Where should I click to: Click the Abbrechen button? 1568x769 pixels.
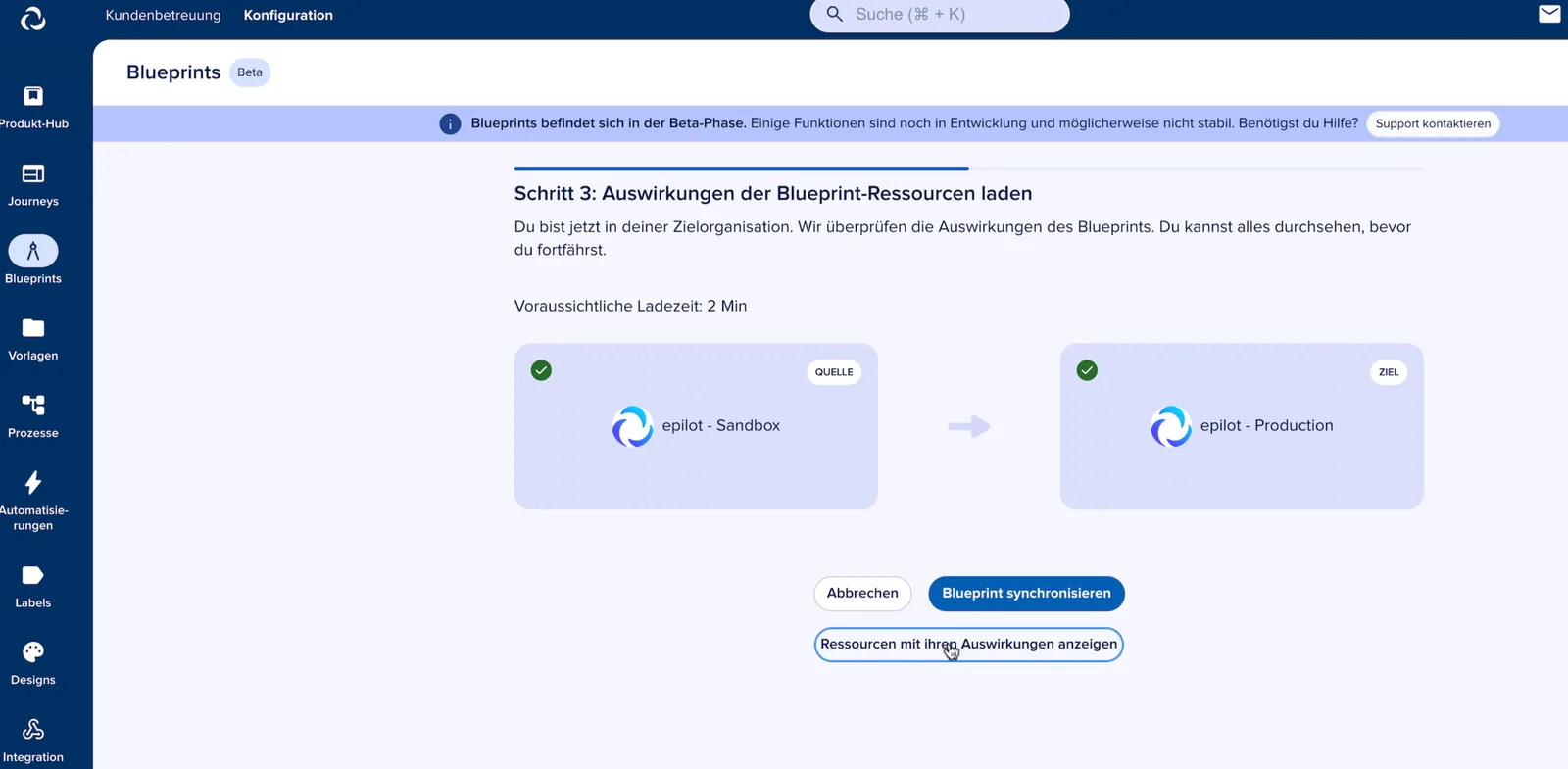[862, 594]
